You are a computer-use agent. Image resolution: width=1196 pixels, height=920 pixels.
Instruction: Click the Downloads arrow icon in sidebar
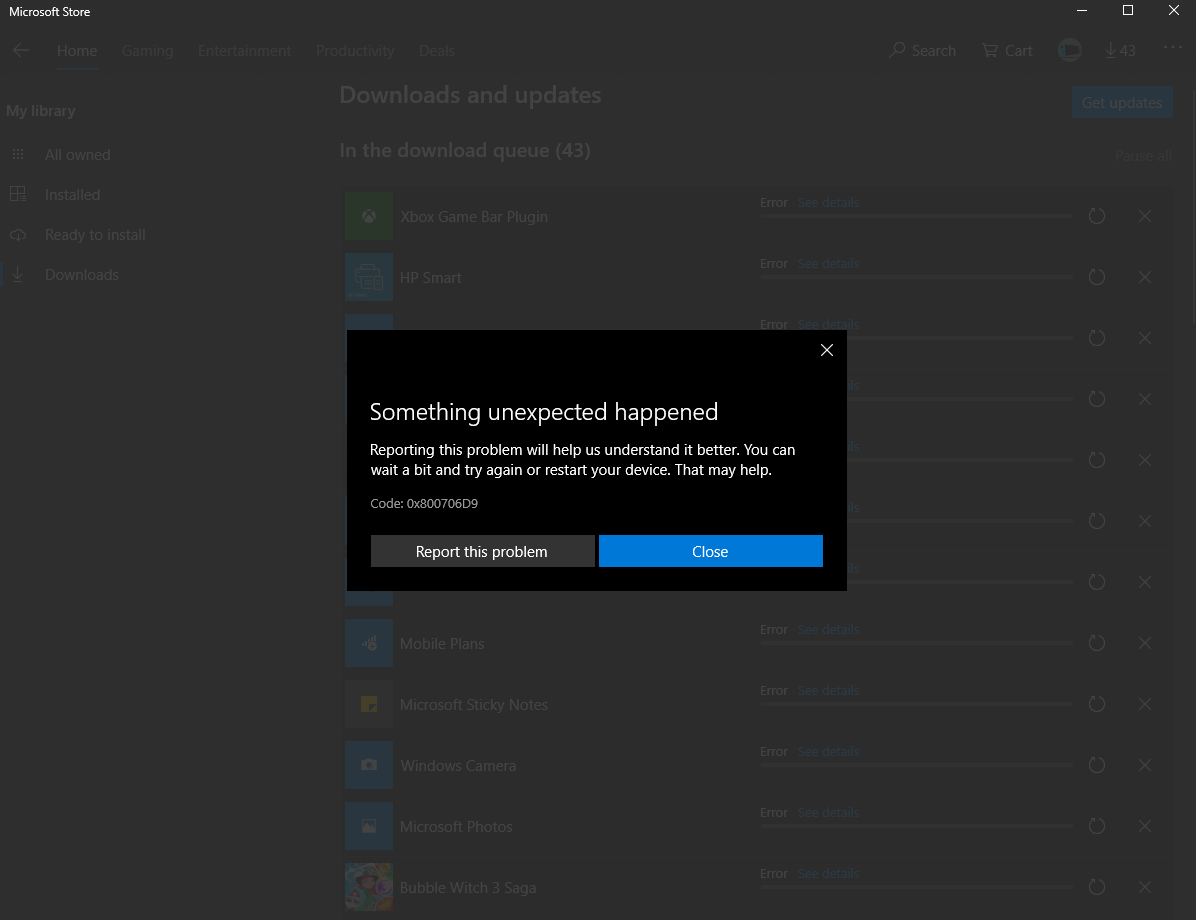[x=18, y=275]
